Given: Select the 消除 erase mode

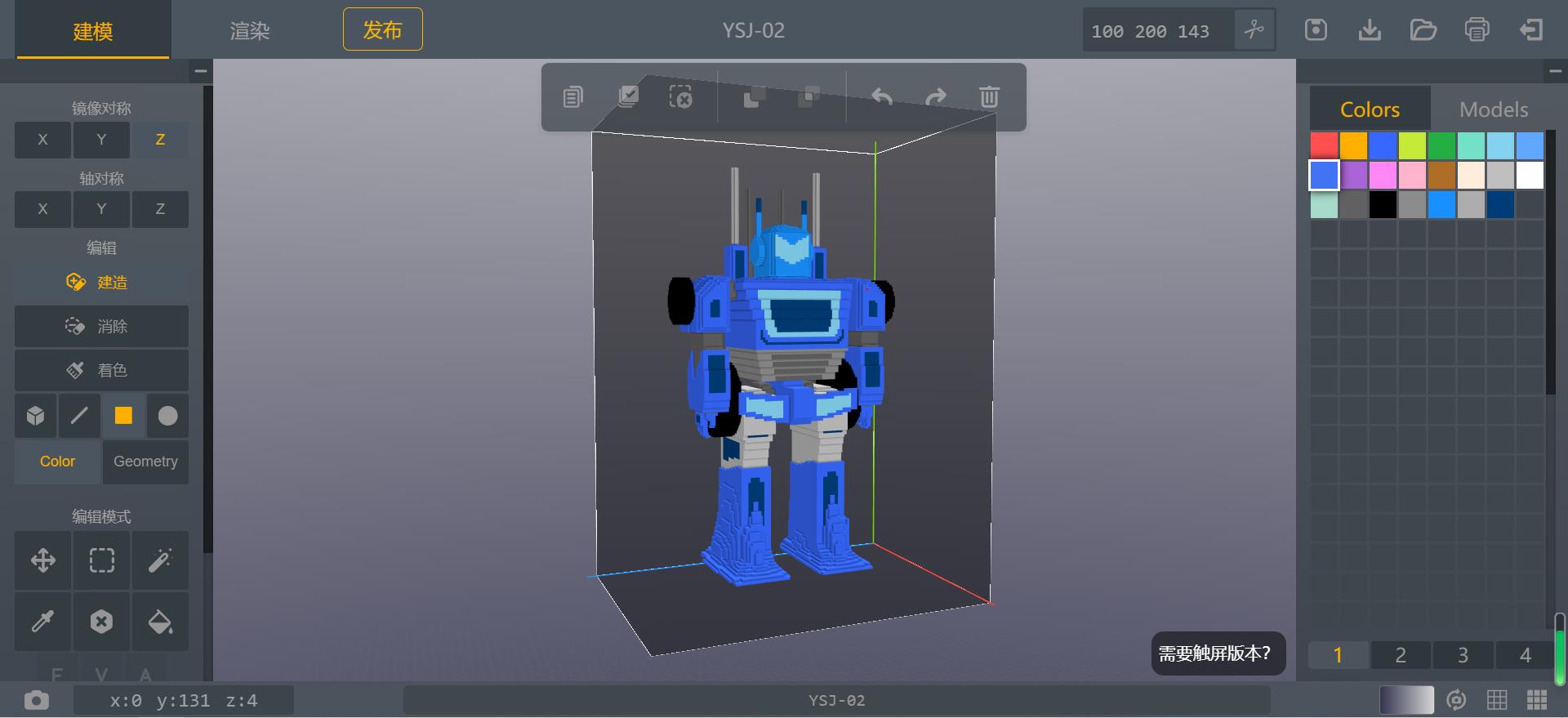Looking at the screenshot, I should 101,327.
